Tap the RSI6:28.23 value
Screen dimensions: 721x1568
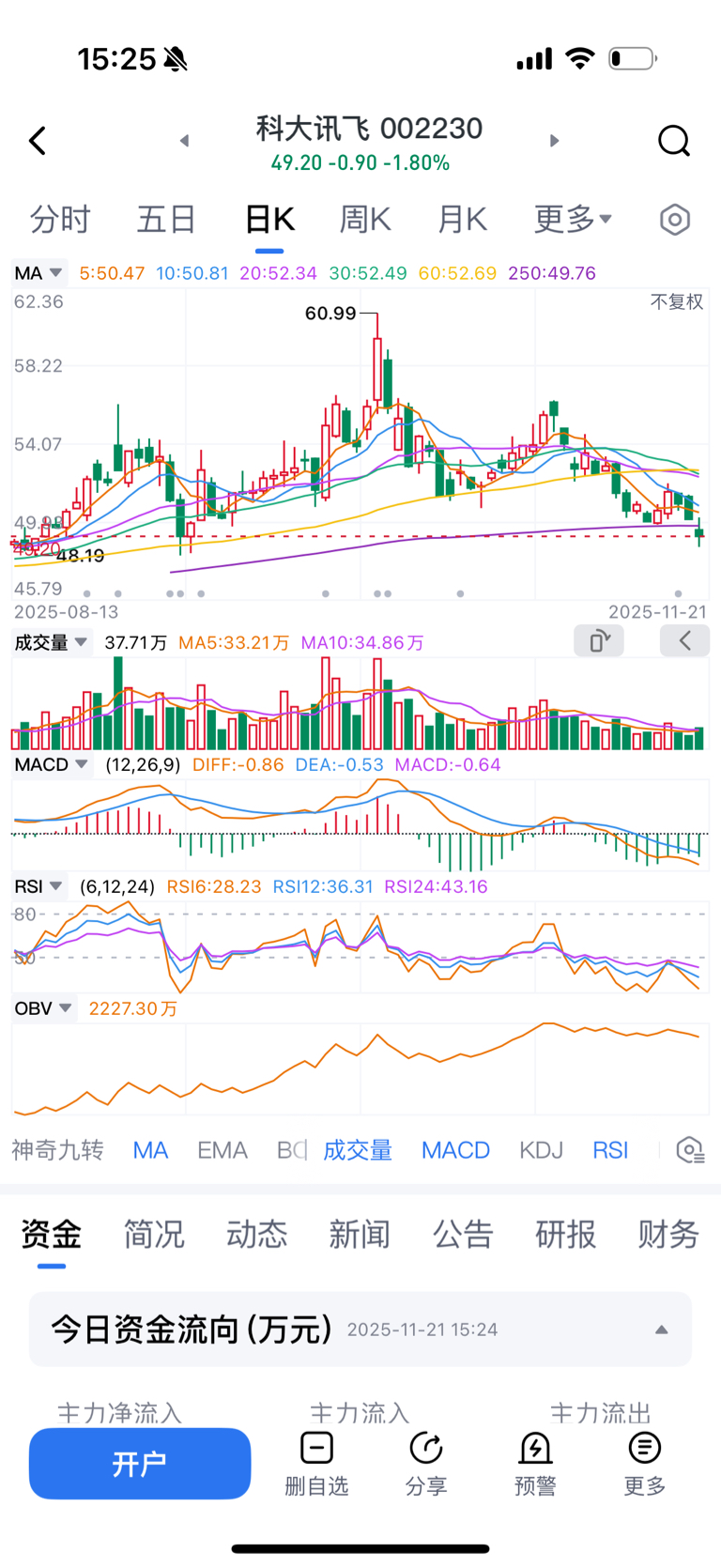tap(214, 886)
